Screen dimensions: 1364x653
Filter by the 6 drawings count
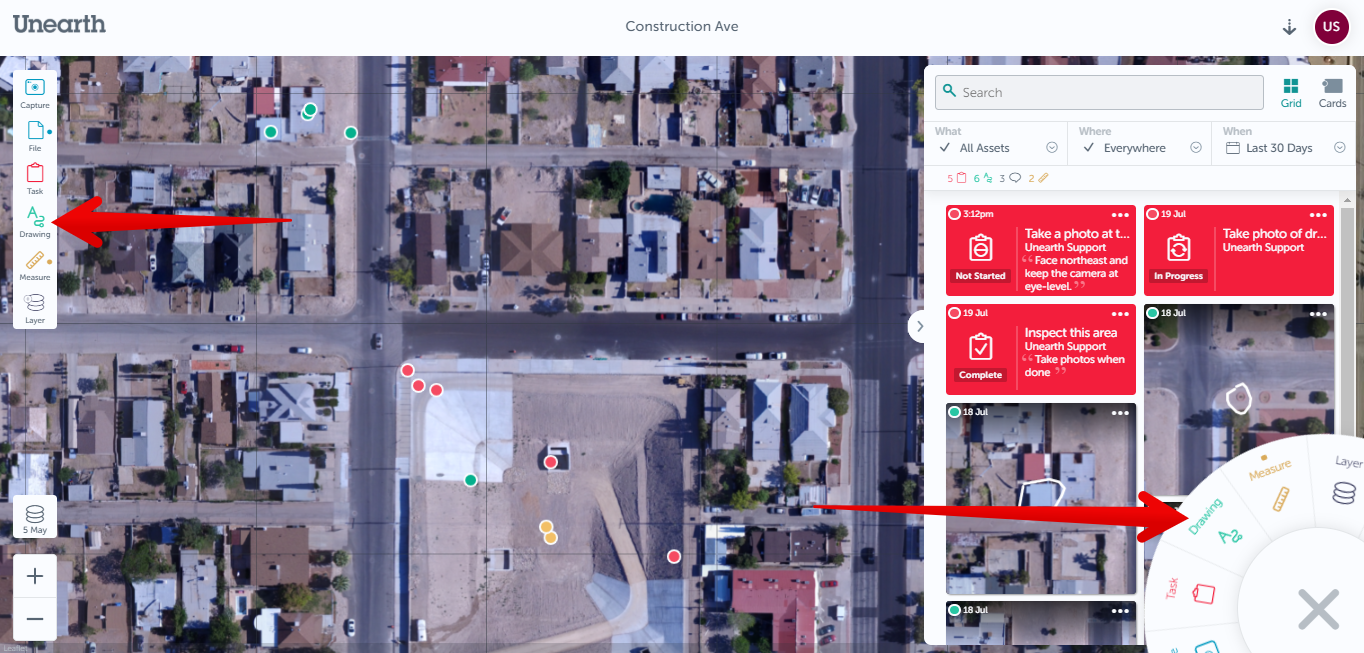(x=983, y=178)
